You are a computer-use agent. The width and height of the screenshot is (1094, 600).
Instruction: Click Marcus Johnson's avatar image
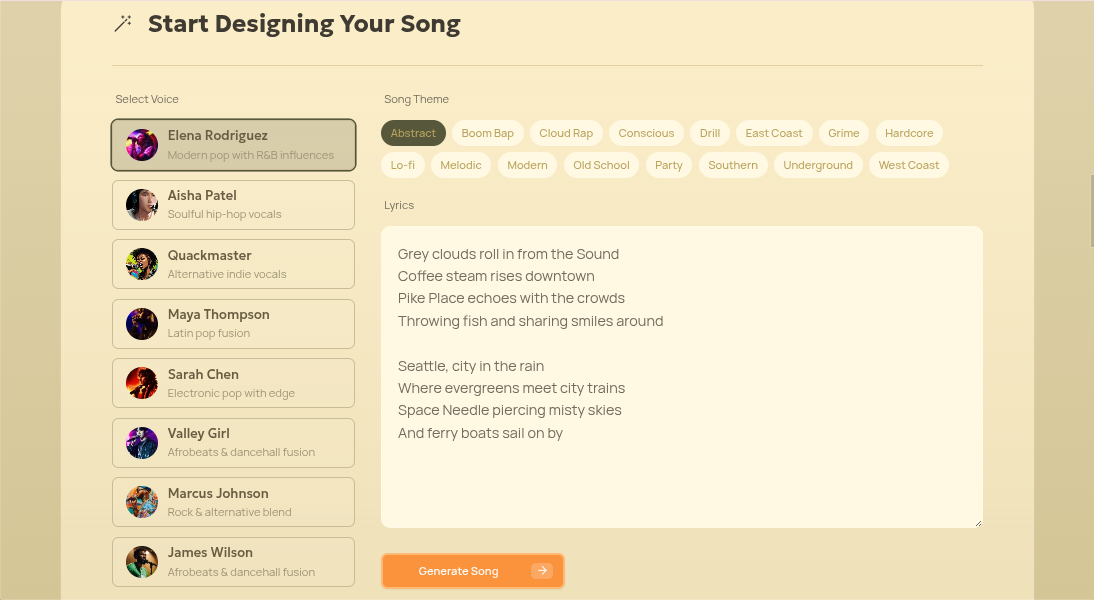(141, 501)
